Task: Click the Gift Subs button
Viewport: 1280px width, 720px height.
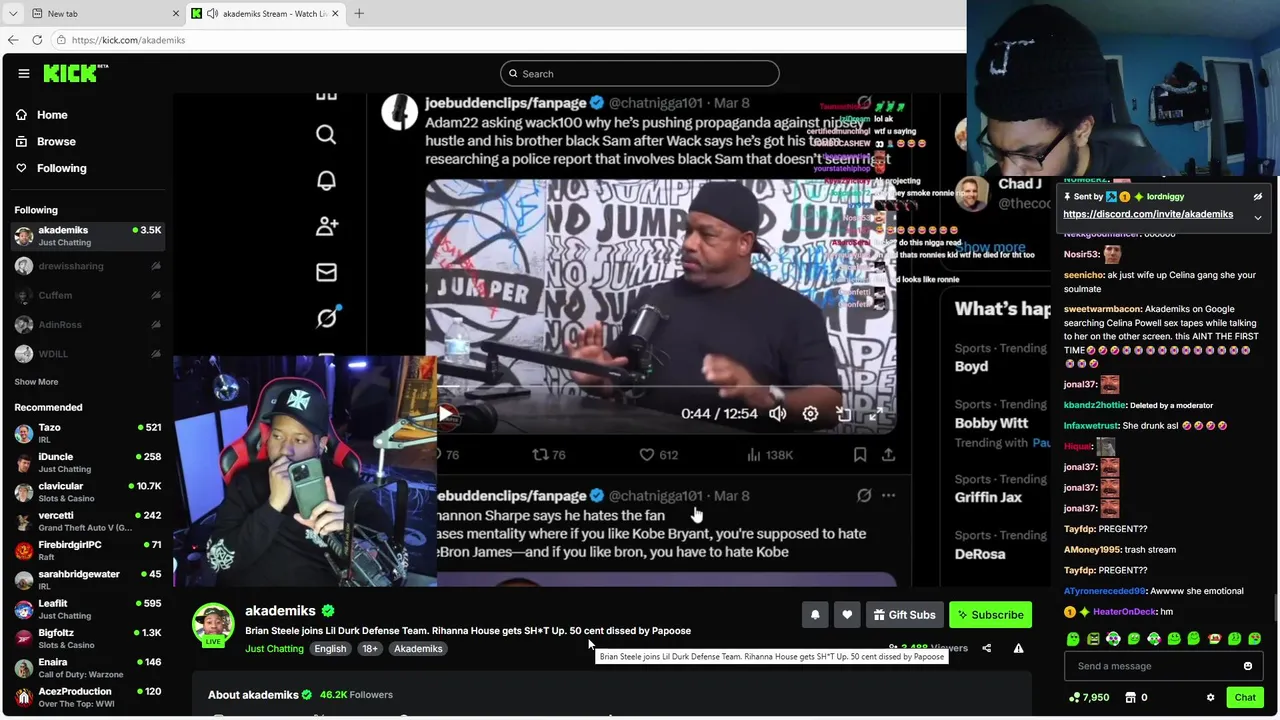Action: [x=904, y=615]
